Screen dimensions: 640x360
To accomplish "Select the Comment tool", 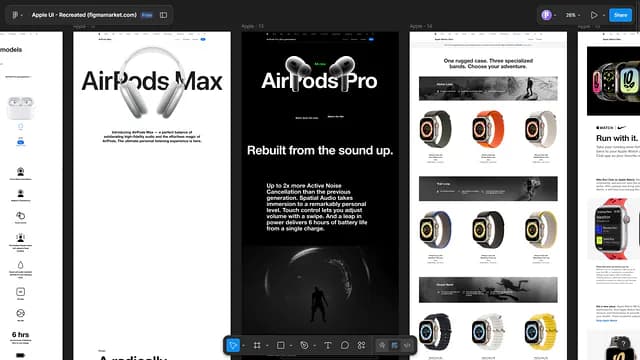I will coord(344,345).
